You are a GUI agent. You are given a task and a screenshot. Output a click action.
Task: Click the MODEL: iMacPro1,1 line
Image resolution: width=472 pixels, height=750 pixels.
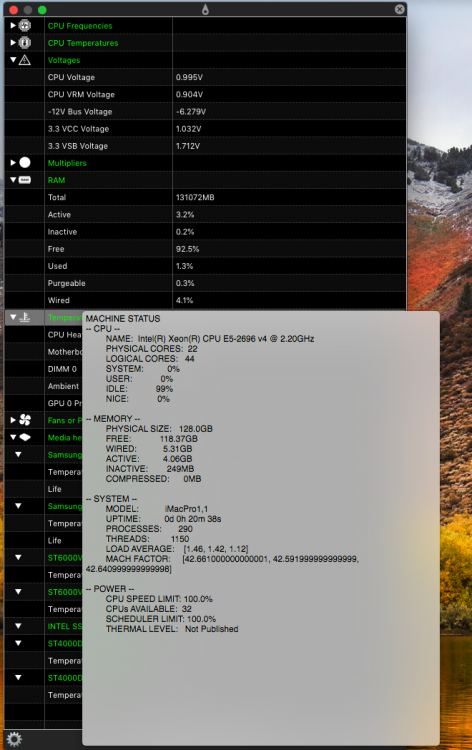point(157,509)
